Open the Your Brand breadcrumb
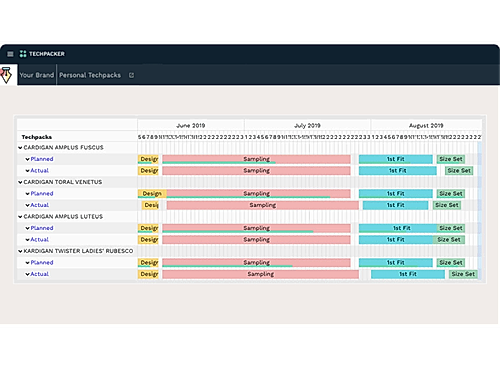The image size is (502, 368). (x=37, y=75)
